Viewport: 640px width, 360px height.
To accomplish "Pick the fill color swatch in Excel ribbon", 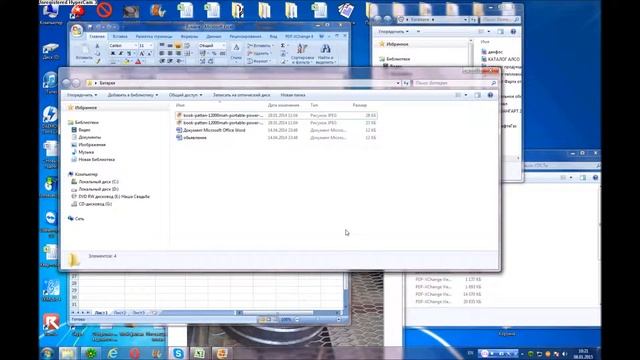I will tap(126, 62).
